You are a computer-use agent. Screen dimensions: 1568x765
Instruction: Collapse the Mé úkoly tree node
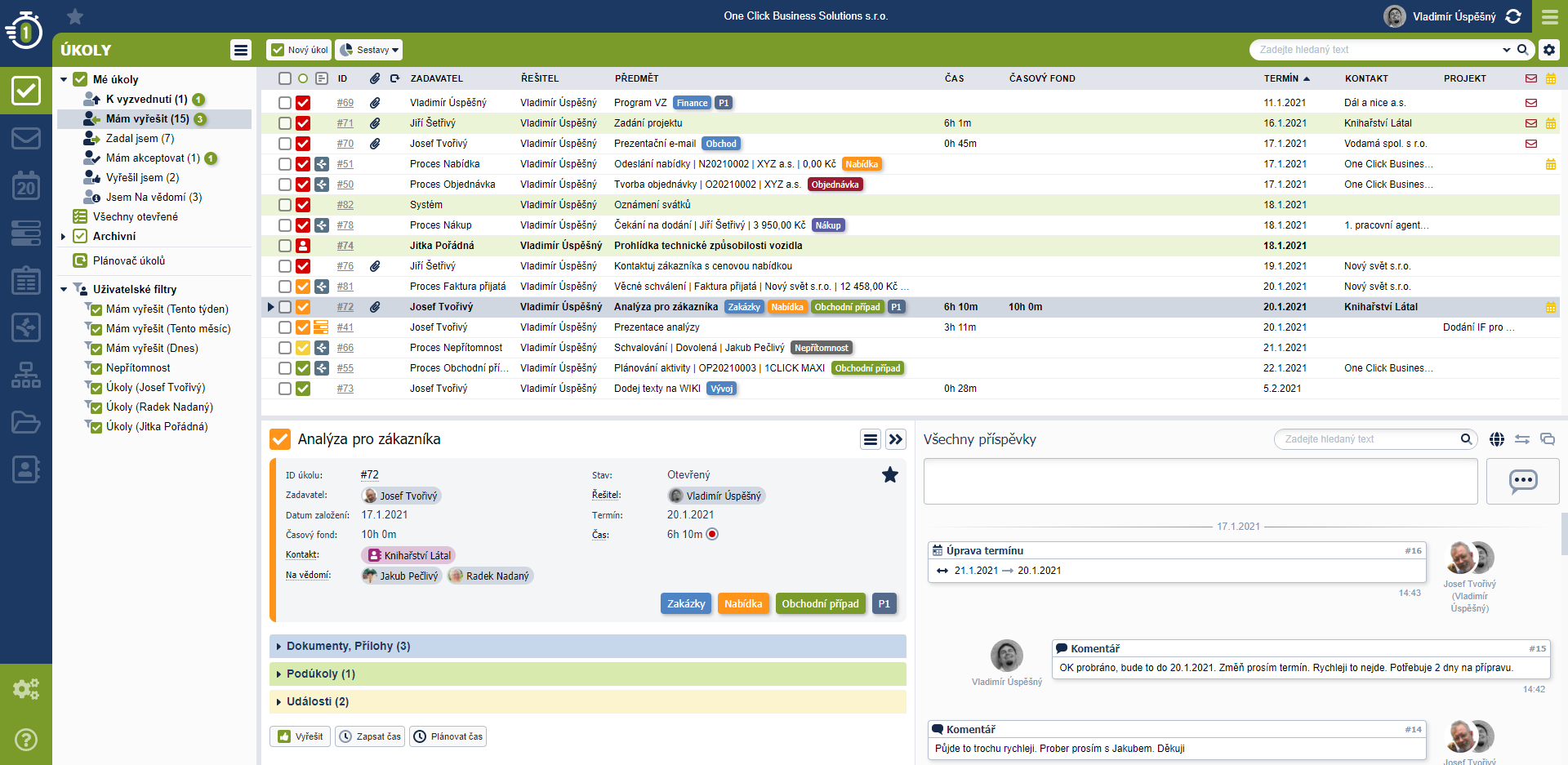(64, 79)
